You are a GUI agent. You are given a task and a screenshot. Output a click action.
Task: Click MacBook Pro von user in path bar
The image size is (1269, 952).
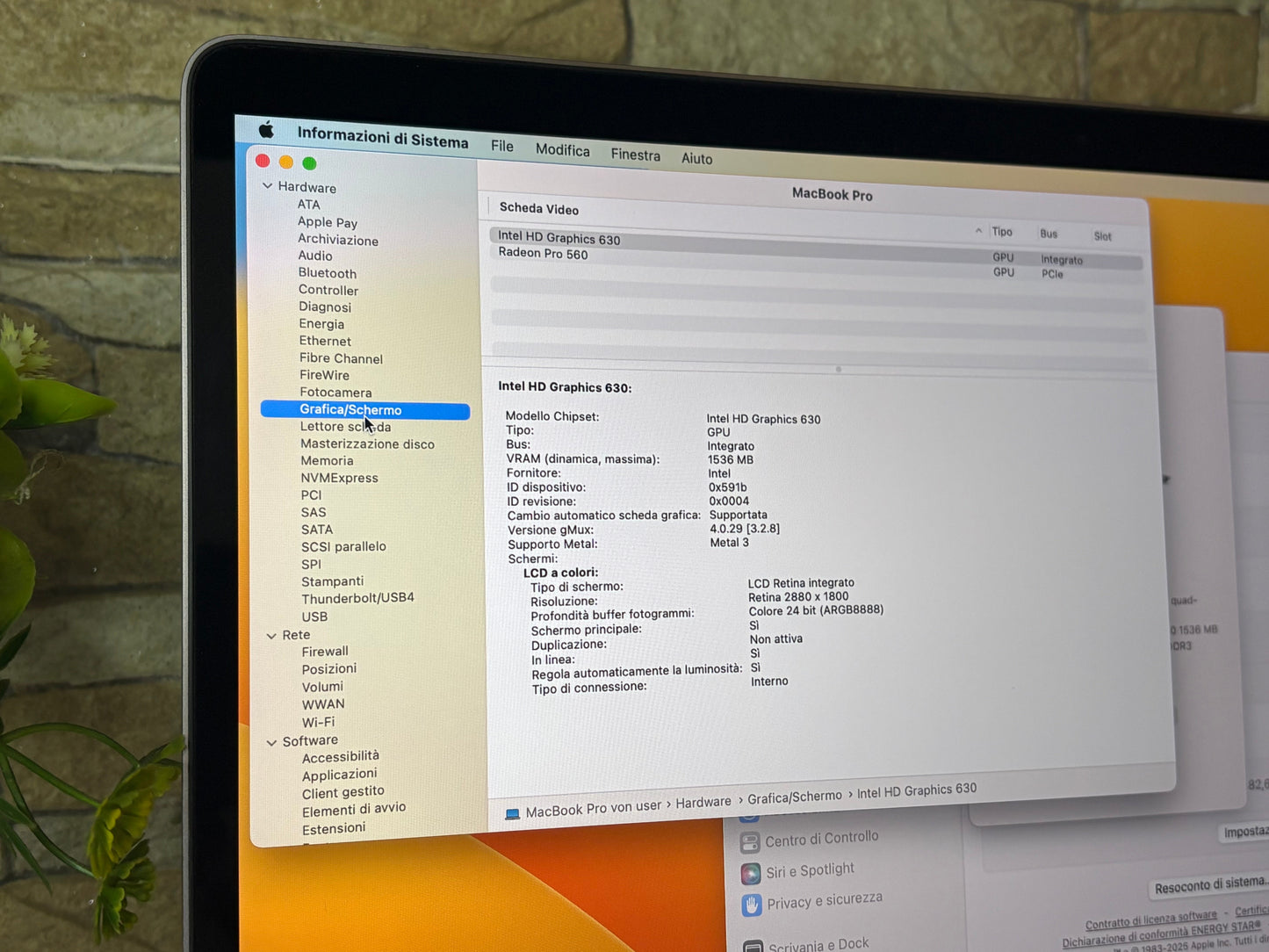tap(594, 809)
